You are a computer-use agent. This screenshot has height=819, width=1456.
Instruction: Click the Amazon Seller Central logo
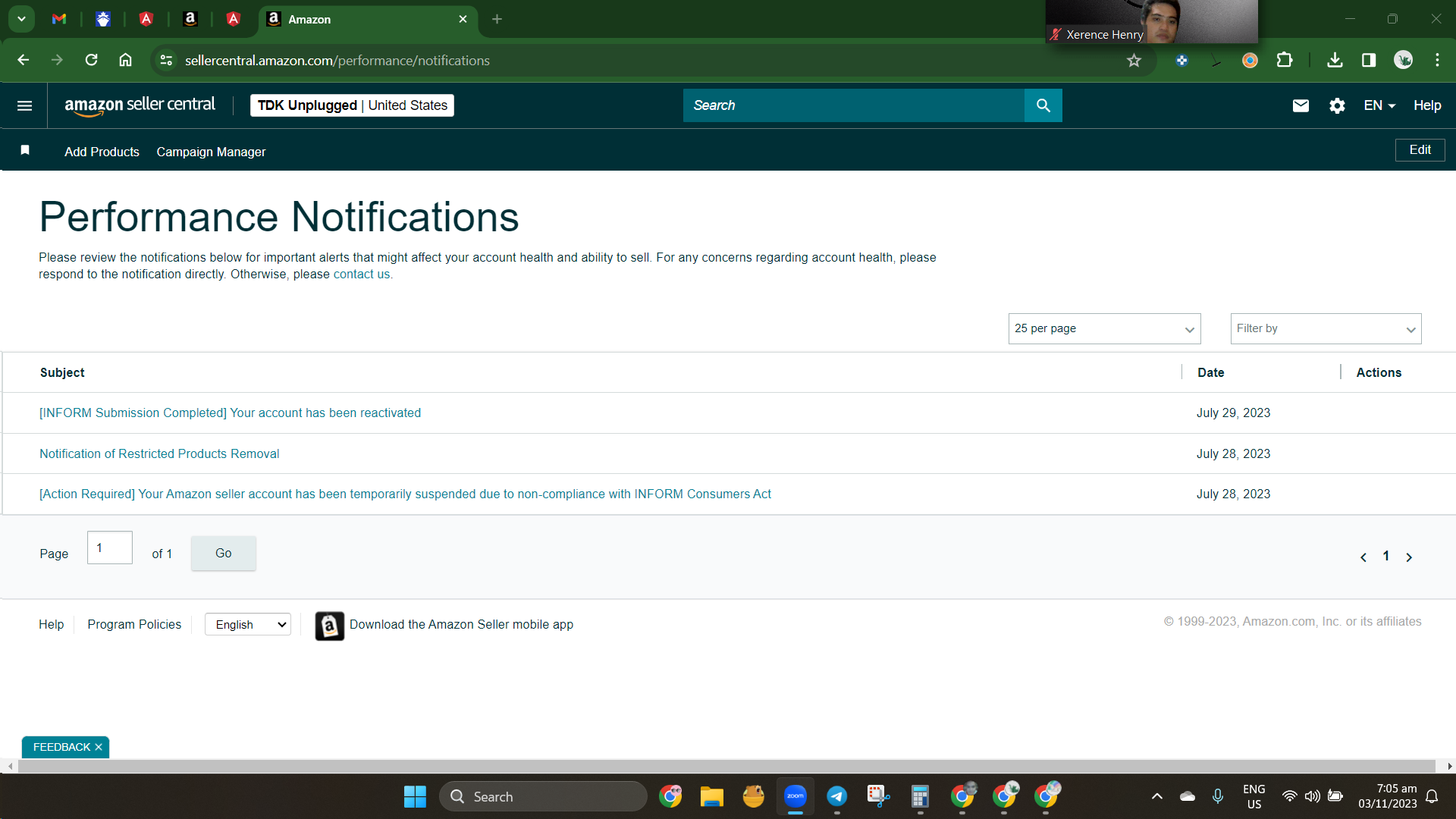point(140,105)
